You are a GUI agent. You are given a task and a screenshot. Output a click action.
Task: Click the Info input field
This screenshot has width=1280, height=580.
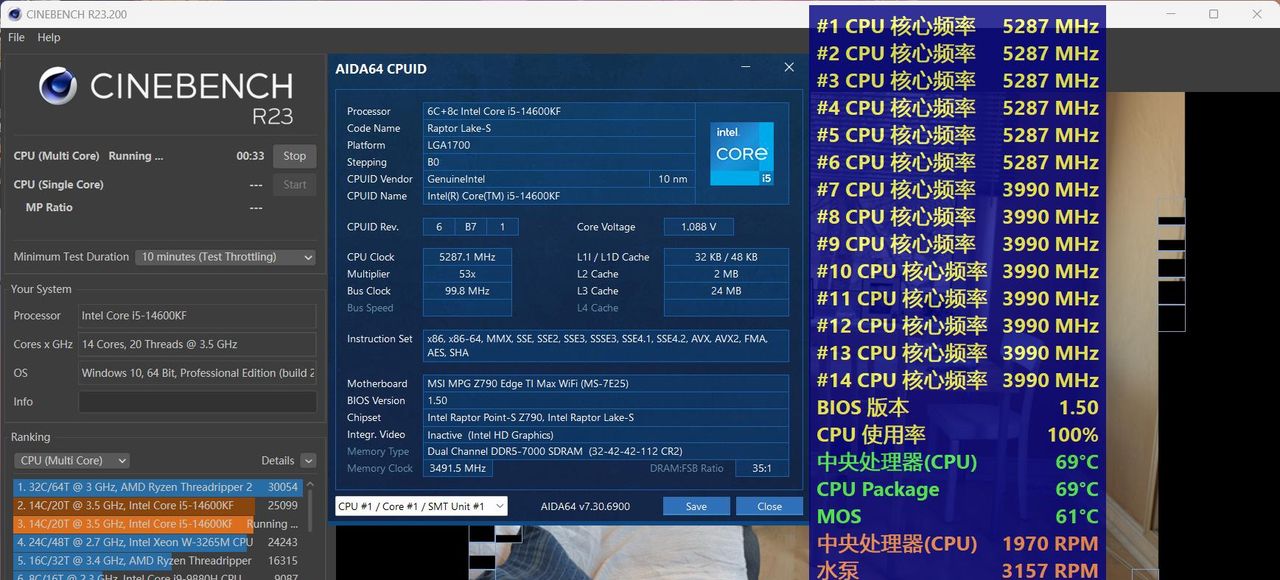click(x=197, y=402)
